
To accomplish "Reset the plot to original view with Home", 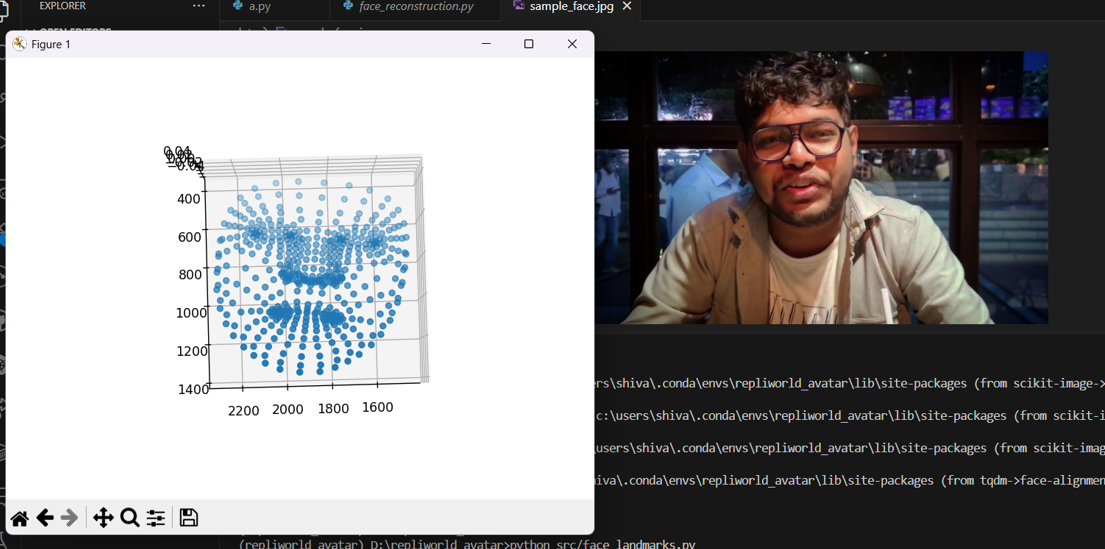I will [x=20, y=518].
